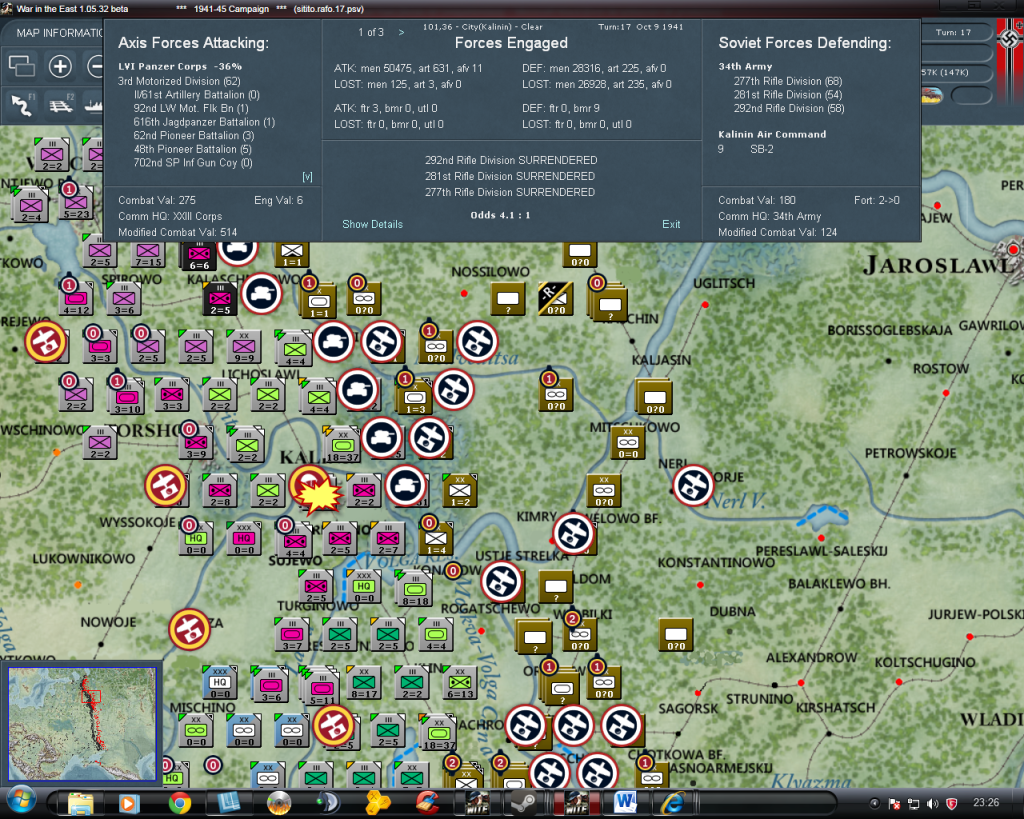This screenshot has height=819, width=1024.
Task: Select the Soviet counter labeled 1=3
Action: 415,398
